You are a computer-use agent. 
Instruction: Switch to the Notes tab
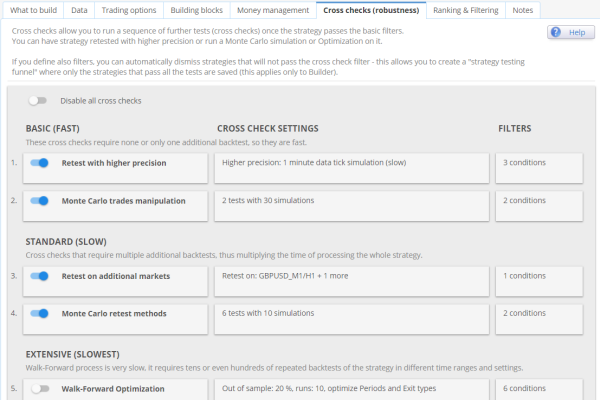523,10
